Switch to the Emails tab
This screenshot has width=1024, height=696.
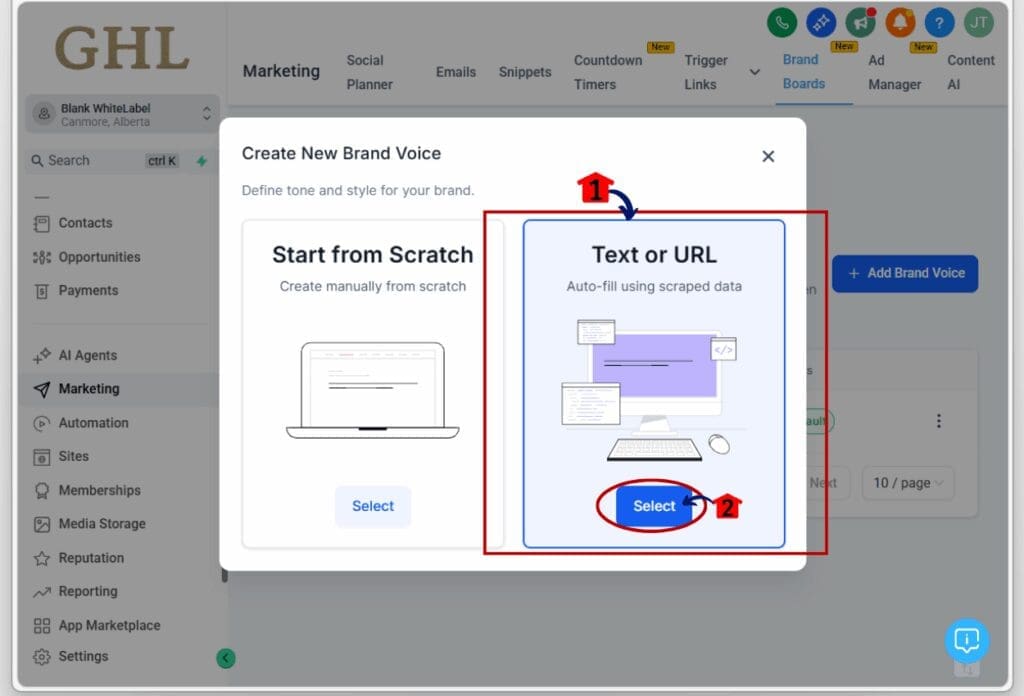pos(456,72)
